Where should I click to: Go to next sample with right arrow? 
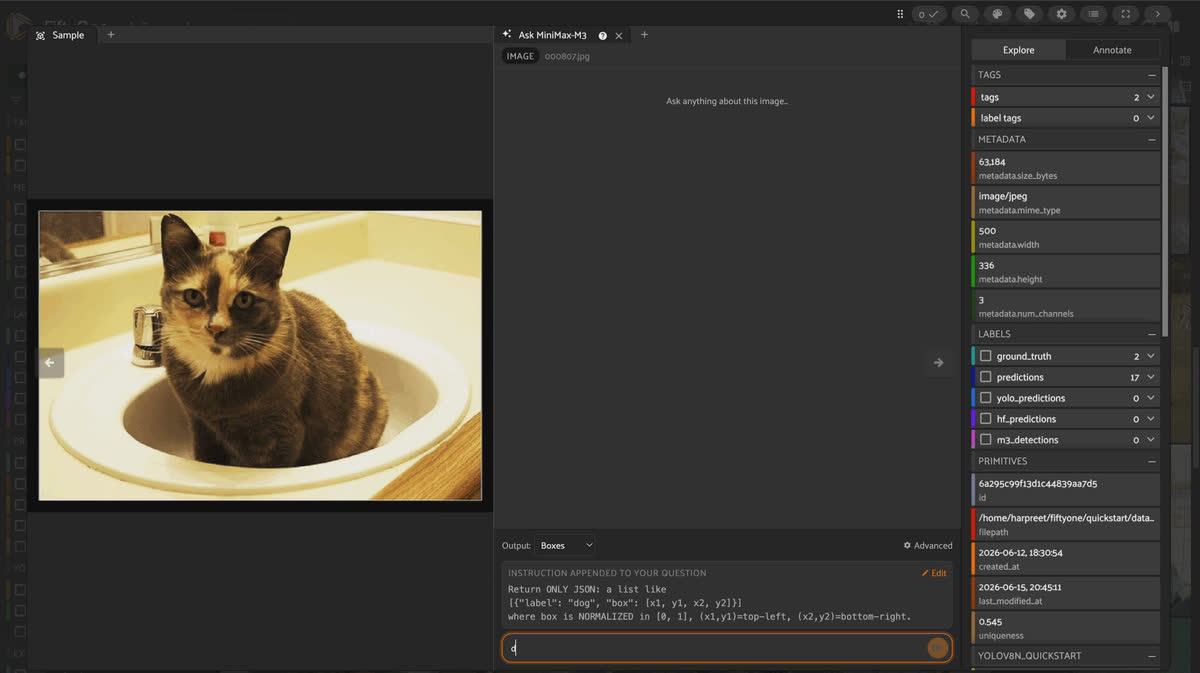click(938, 363)
